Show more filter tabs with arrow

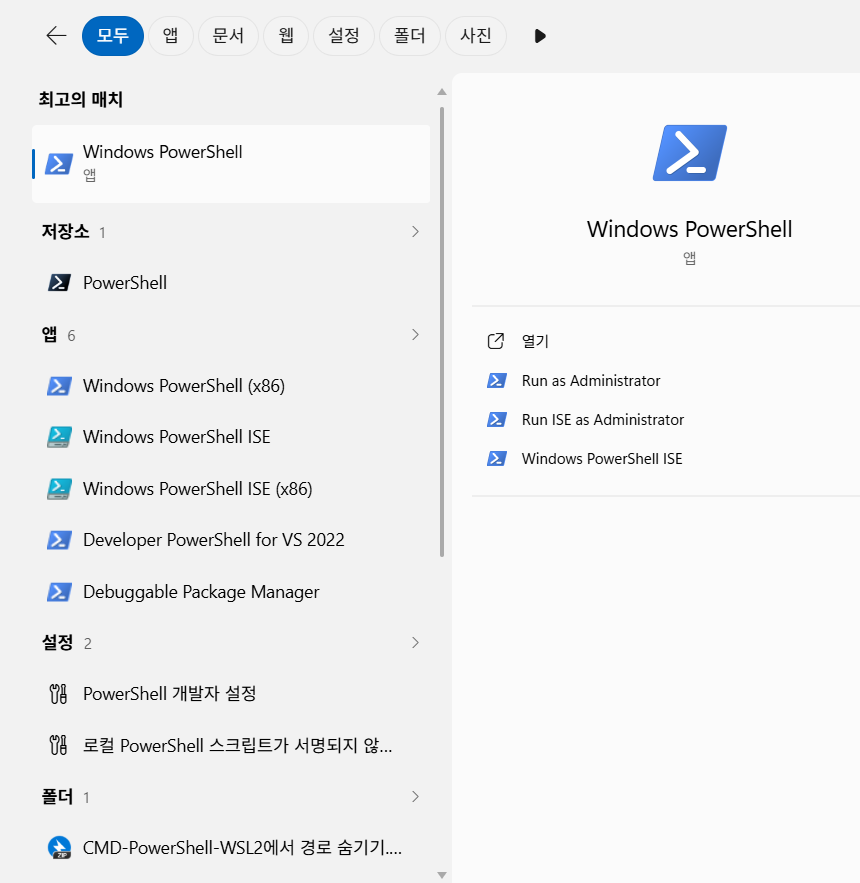(x=540, y=36)
